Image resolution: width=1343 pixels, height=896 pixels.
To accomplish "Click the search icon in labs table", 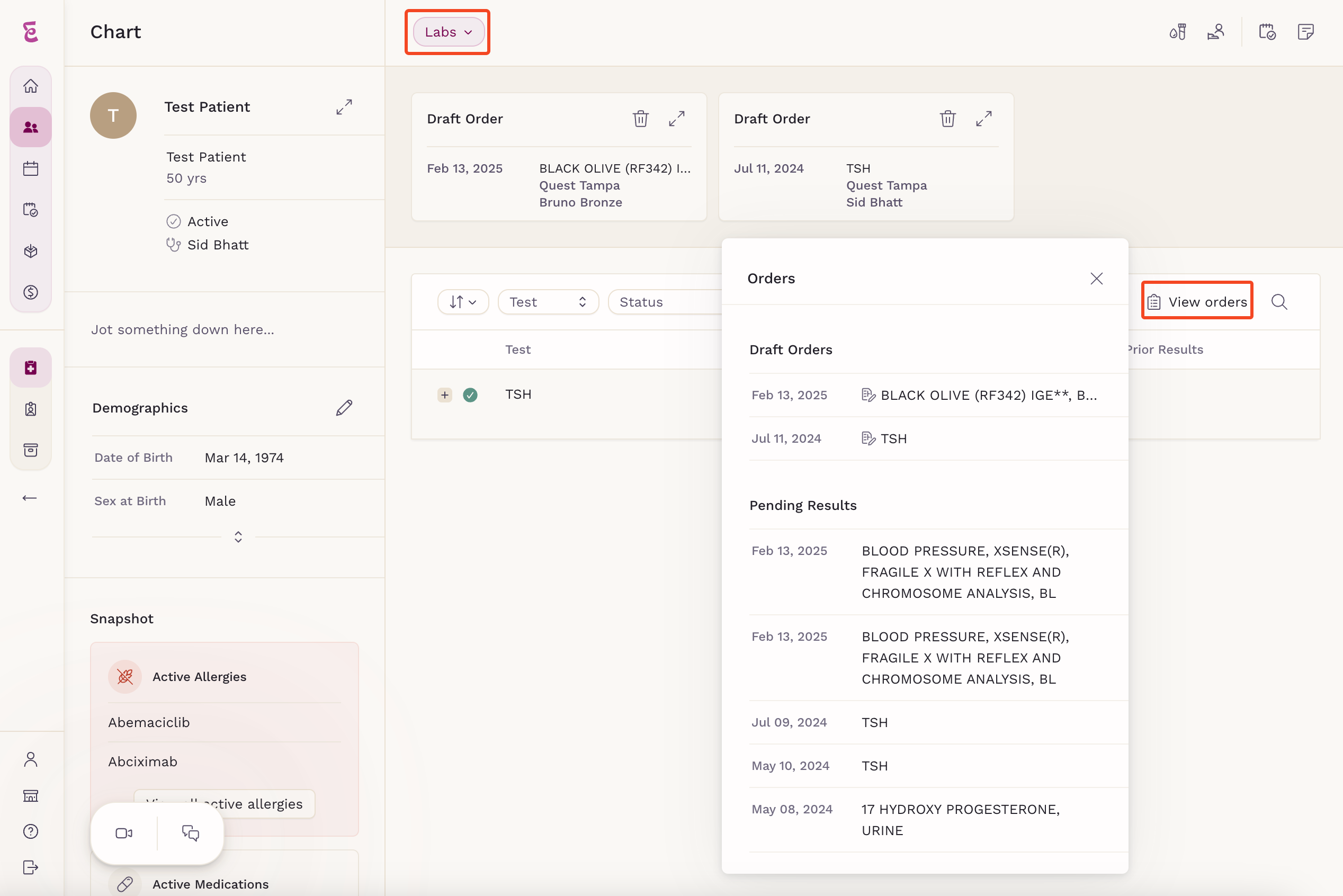I will coord(1279,302).
